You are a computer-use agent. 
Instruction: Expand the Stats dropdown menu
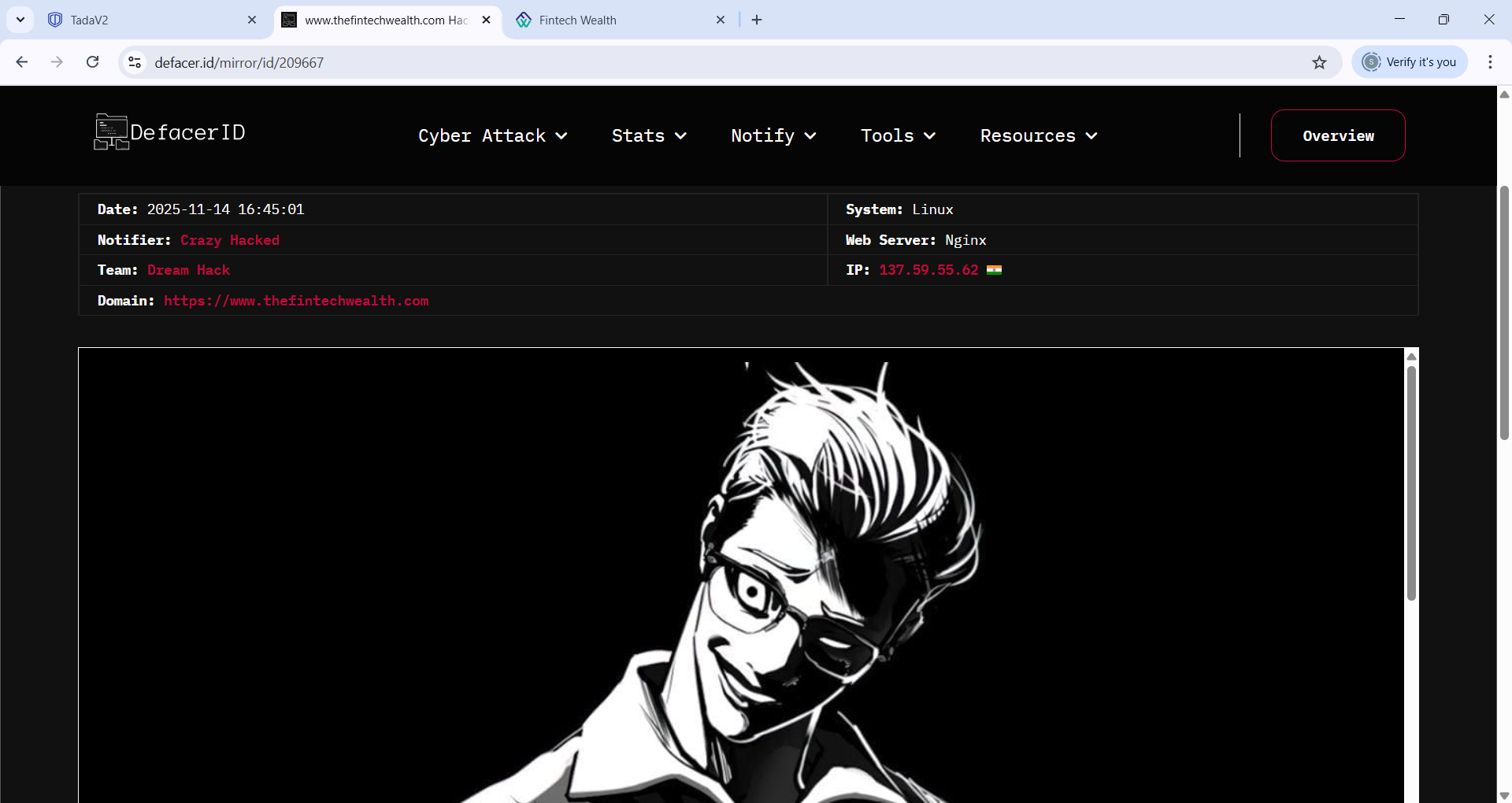[x=649, y=135]
